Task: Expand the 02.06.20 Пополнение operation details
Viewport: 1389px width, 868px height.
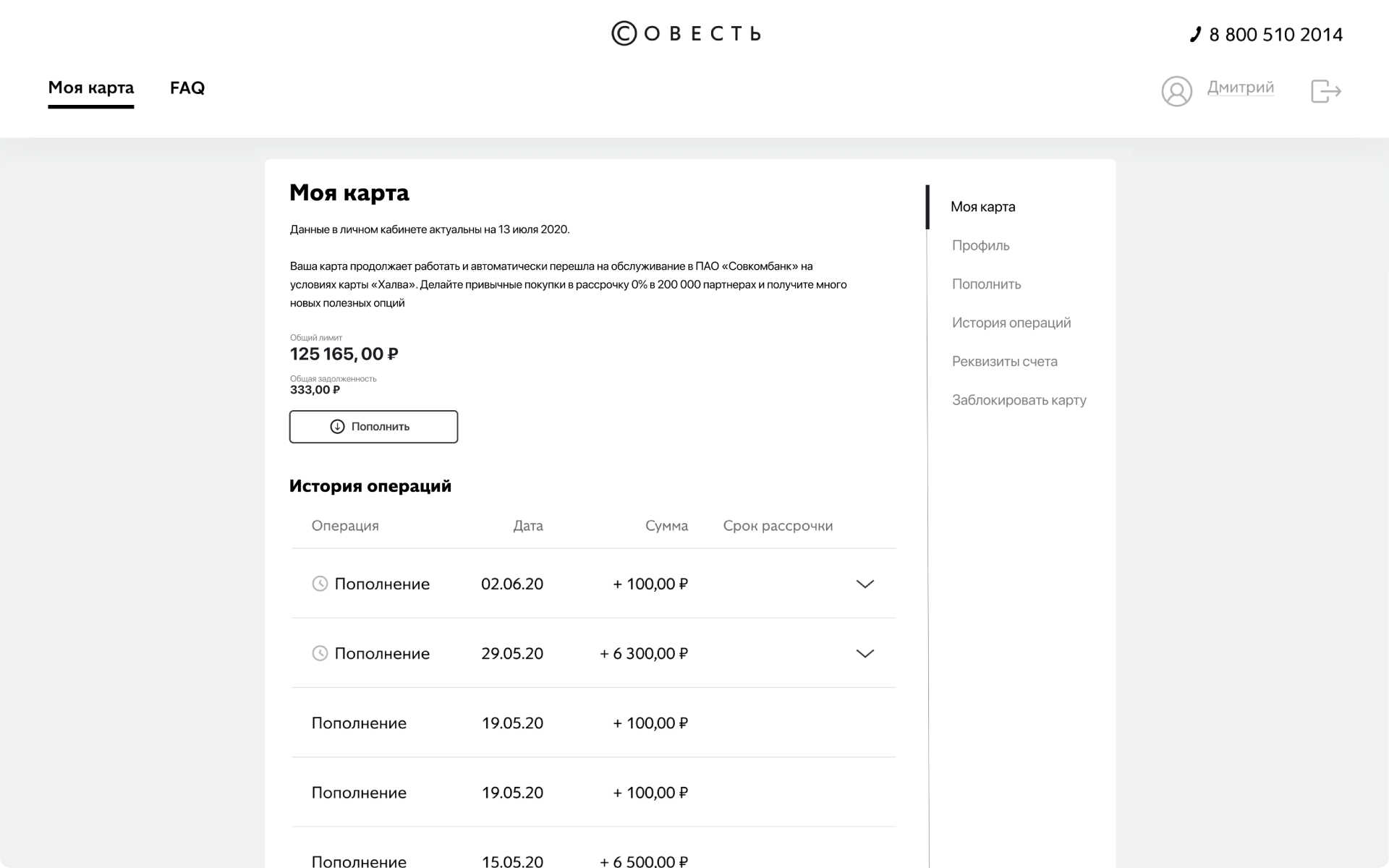Action: (x=865, y=584)
